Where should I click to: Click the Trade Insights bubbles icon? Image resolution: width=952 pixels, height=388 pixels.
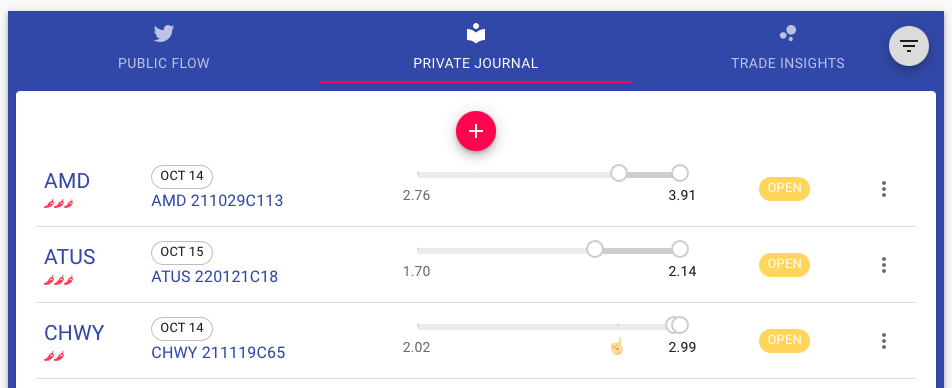coord(788,33)
